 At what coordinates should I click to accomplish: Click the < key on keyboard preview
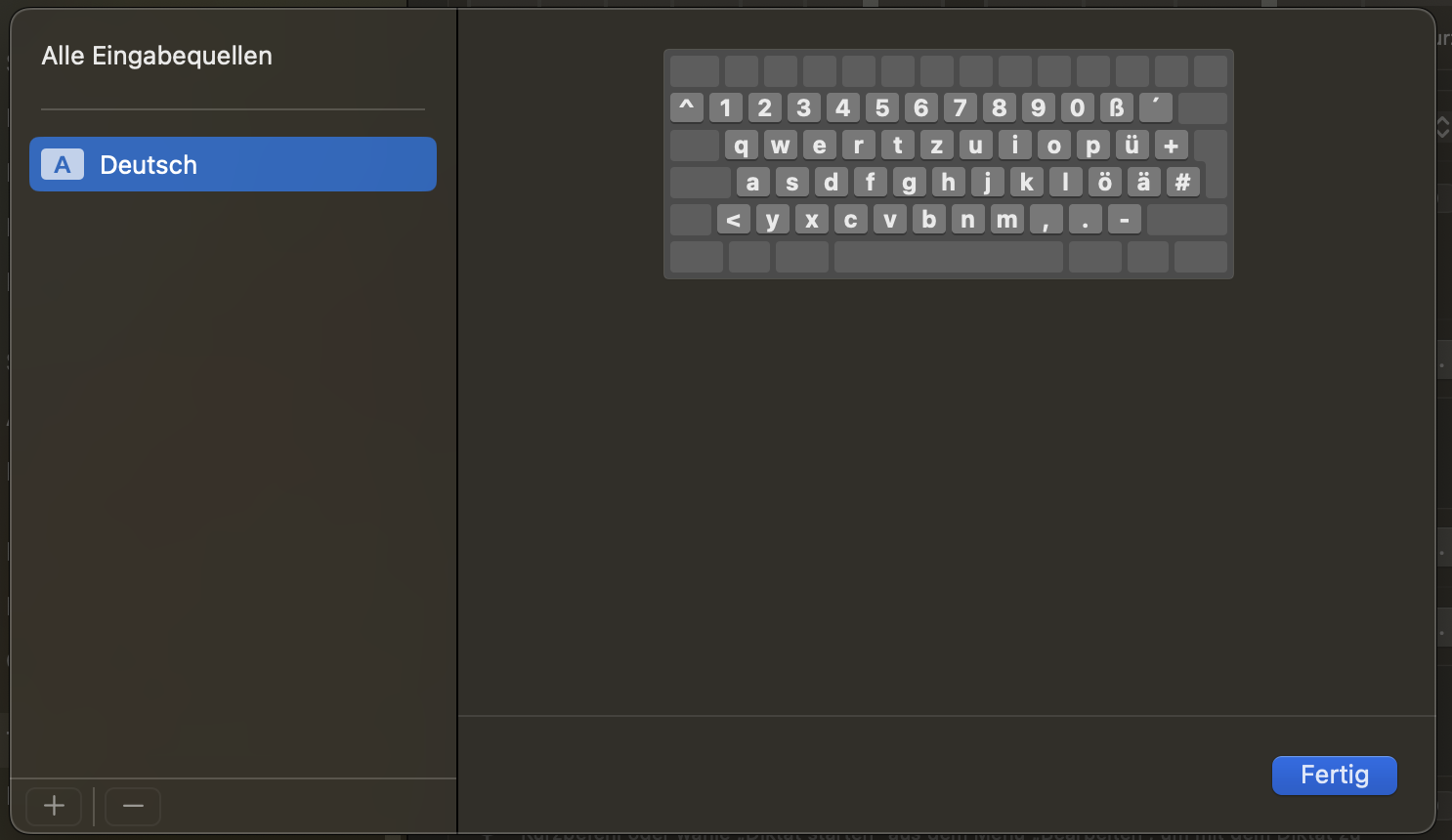(x=733, y=220)
